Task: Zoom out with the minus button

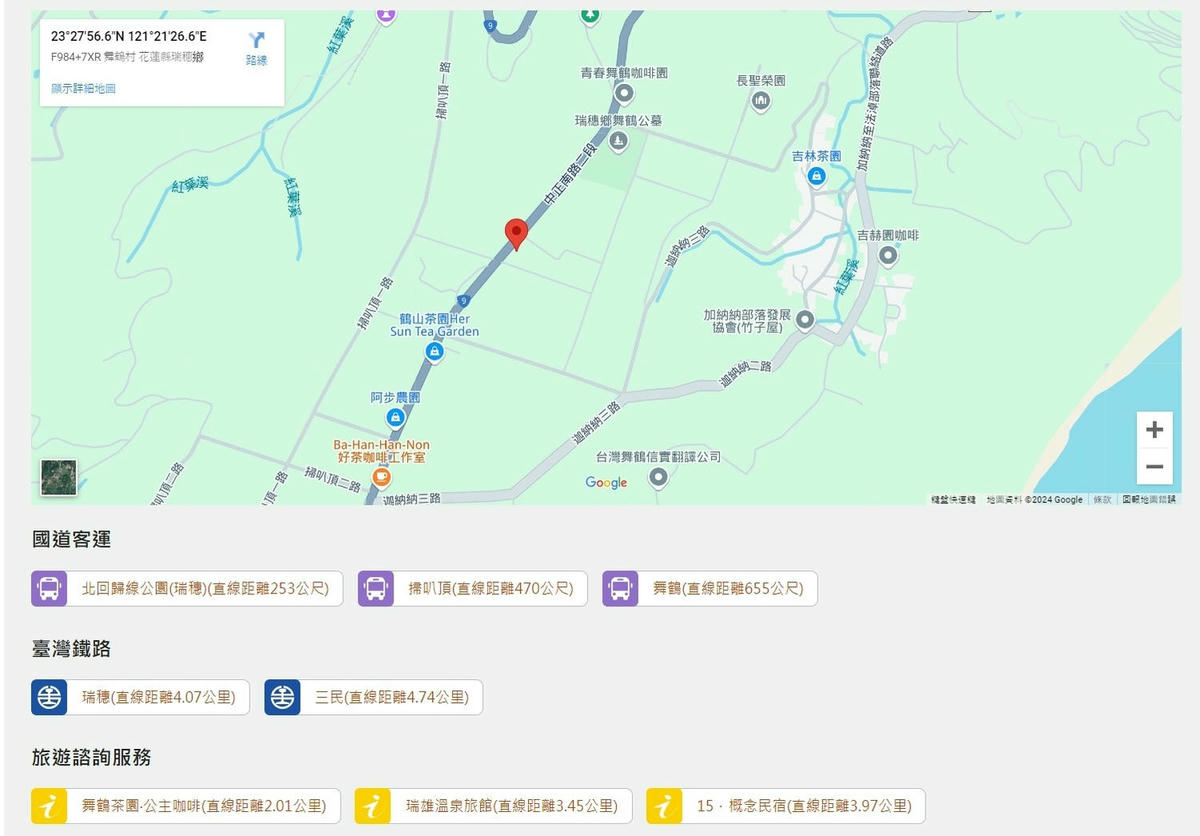Action: (1154, 467)
